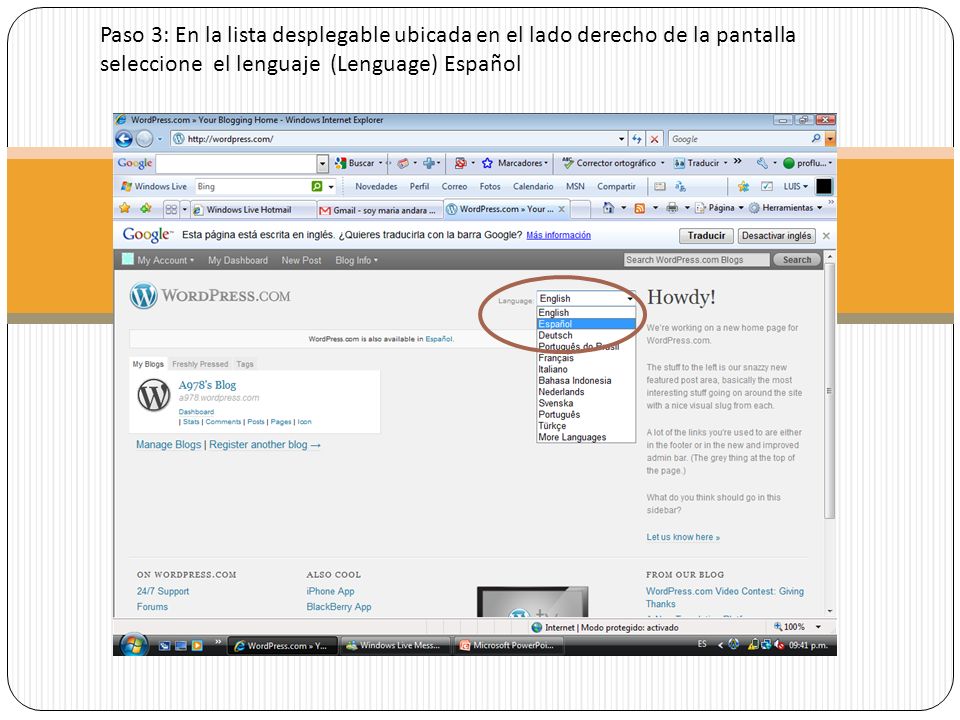The width and height of the screenshot is (960, 720).
Task: Dismiss the Google translate bar
Action: tap(826, 236)
